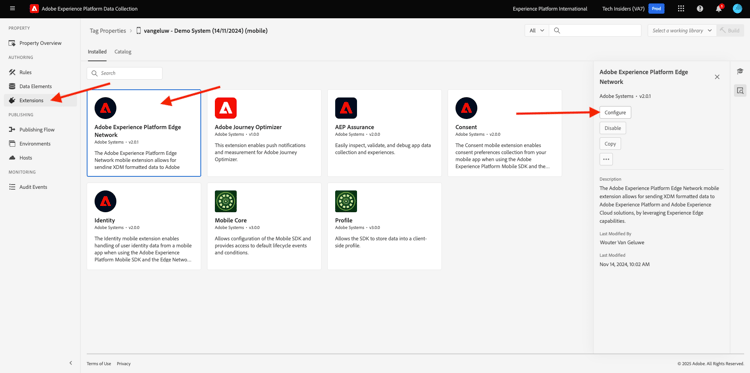Toggle the details panel icon on right rail
Viewport: 750px width, 373px height.
(x=740, y=90)
